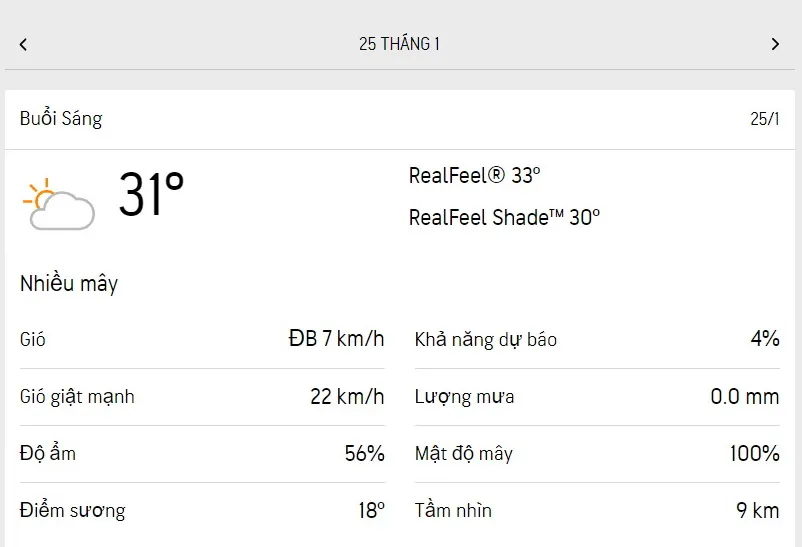Image resolution: width=802 pixels, height=547 pixels.
Task: Go to next day with right arrow
Action: click(x=775, y=44)
